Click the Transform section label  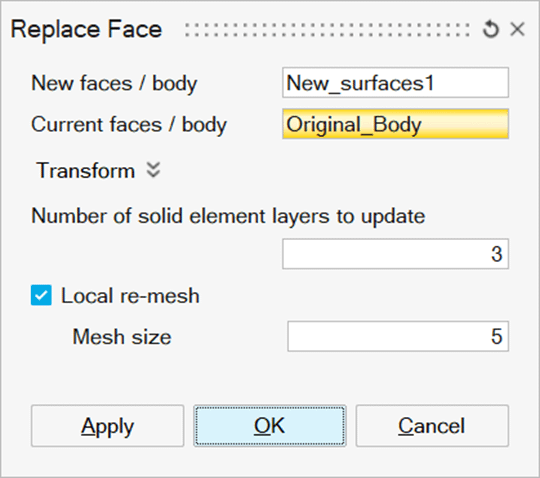(85, 170)
